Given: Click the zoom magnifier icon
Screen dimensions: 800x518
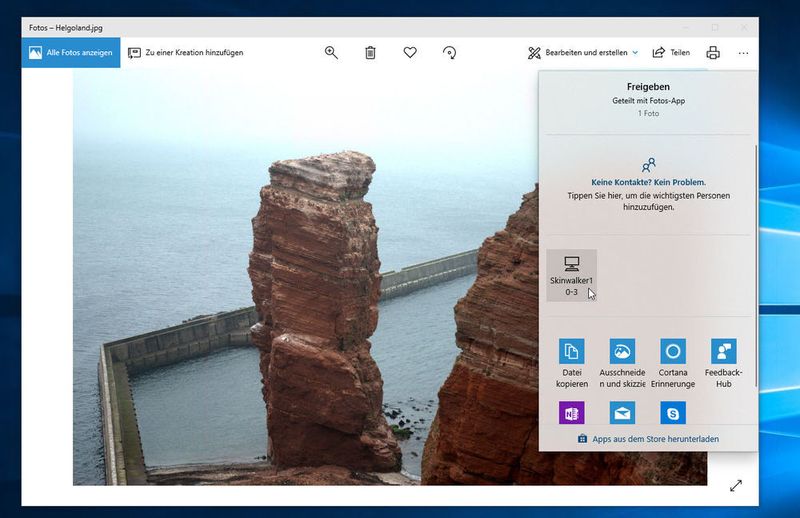Looking at the screenshot, I should [331, 53].
